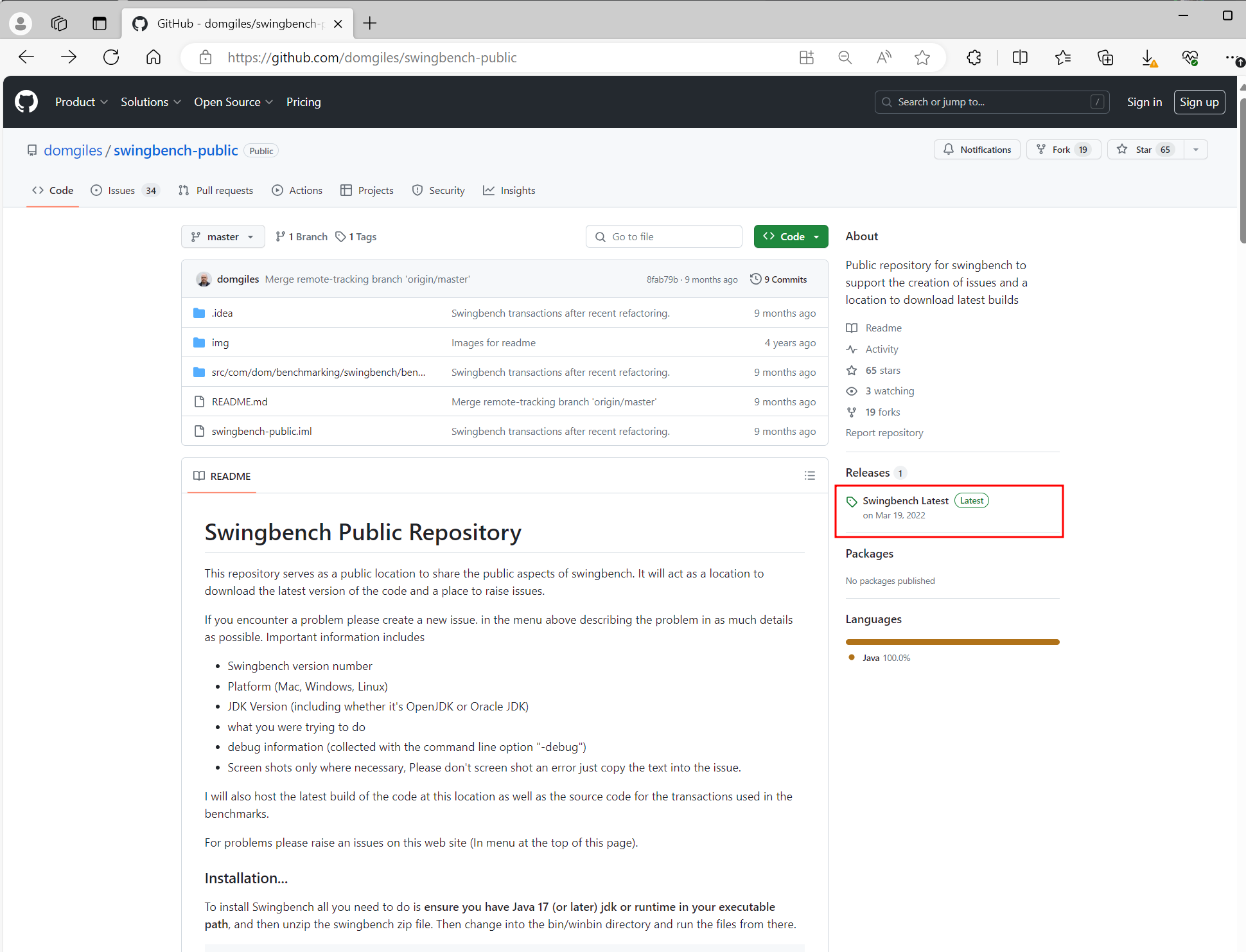The image size is (1246, 952).
Task: Open the 9 Commits history
Action: click(778, 279)
